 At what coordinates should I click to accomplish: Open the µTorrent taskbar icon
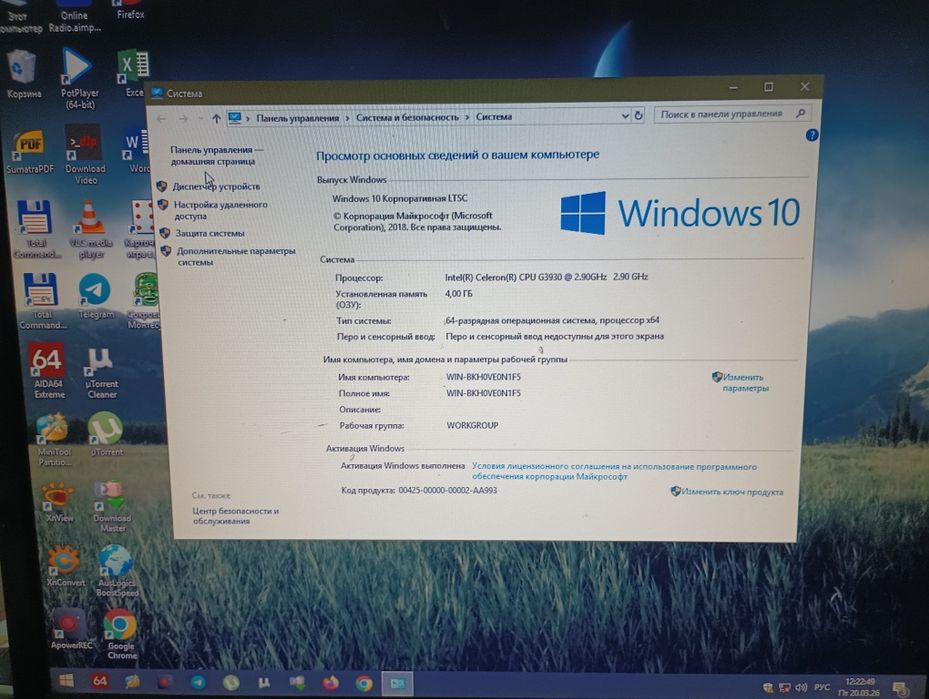tap(231, 683)
